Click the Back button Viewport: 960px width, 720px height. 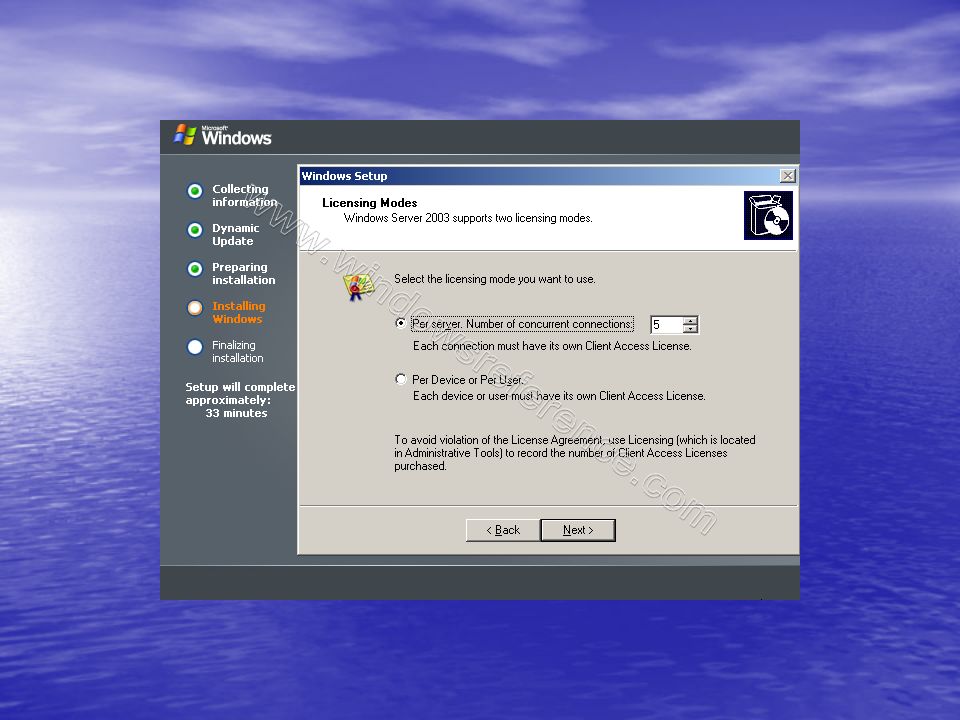(x=503, y=530)
